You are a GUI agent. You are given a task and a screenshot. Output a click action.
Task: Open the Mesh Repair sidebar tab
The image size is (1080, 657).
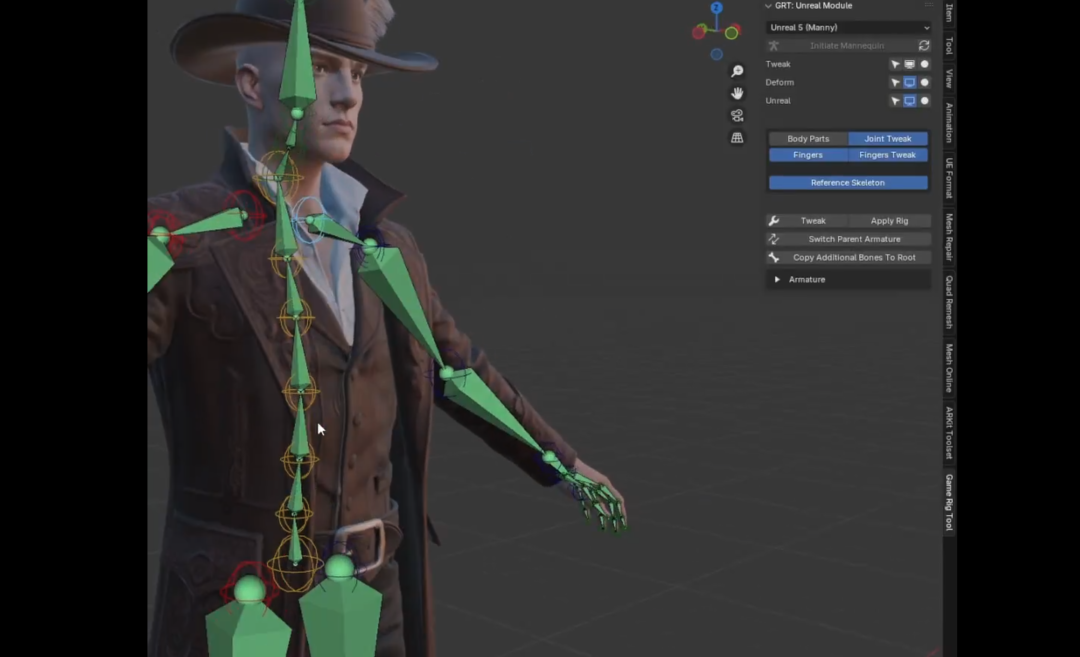point(947,235)
